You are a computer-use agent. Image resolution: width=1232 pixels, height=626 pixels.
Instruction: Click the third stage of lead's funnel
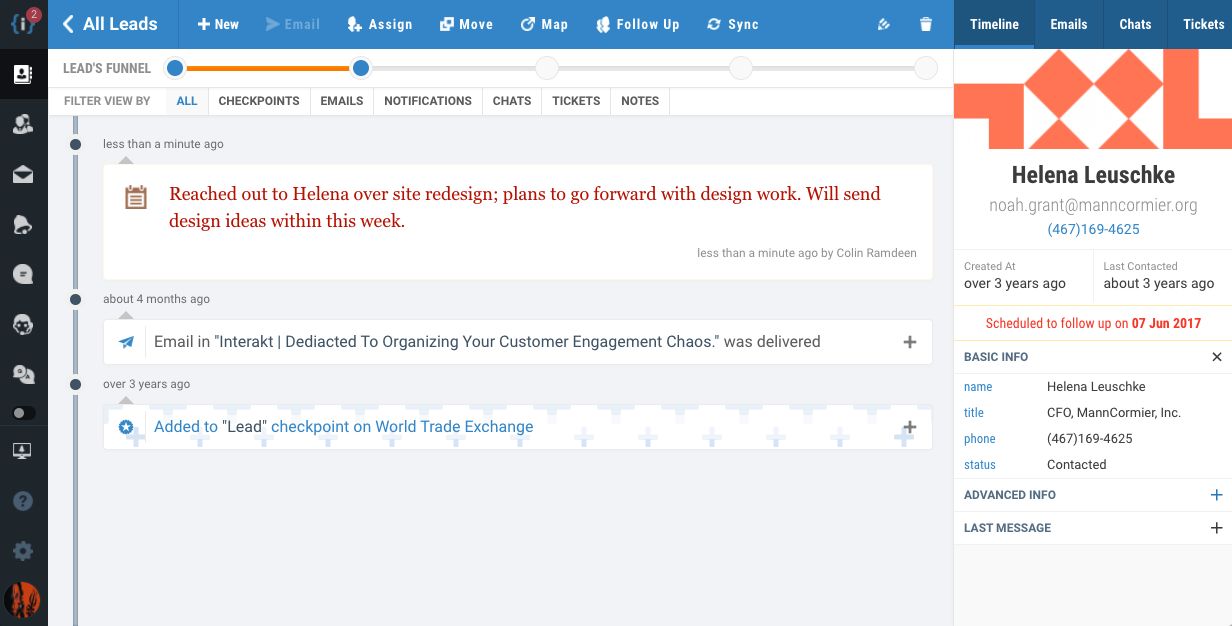[546, 68]
